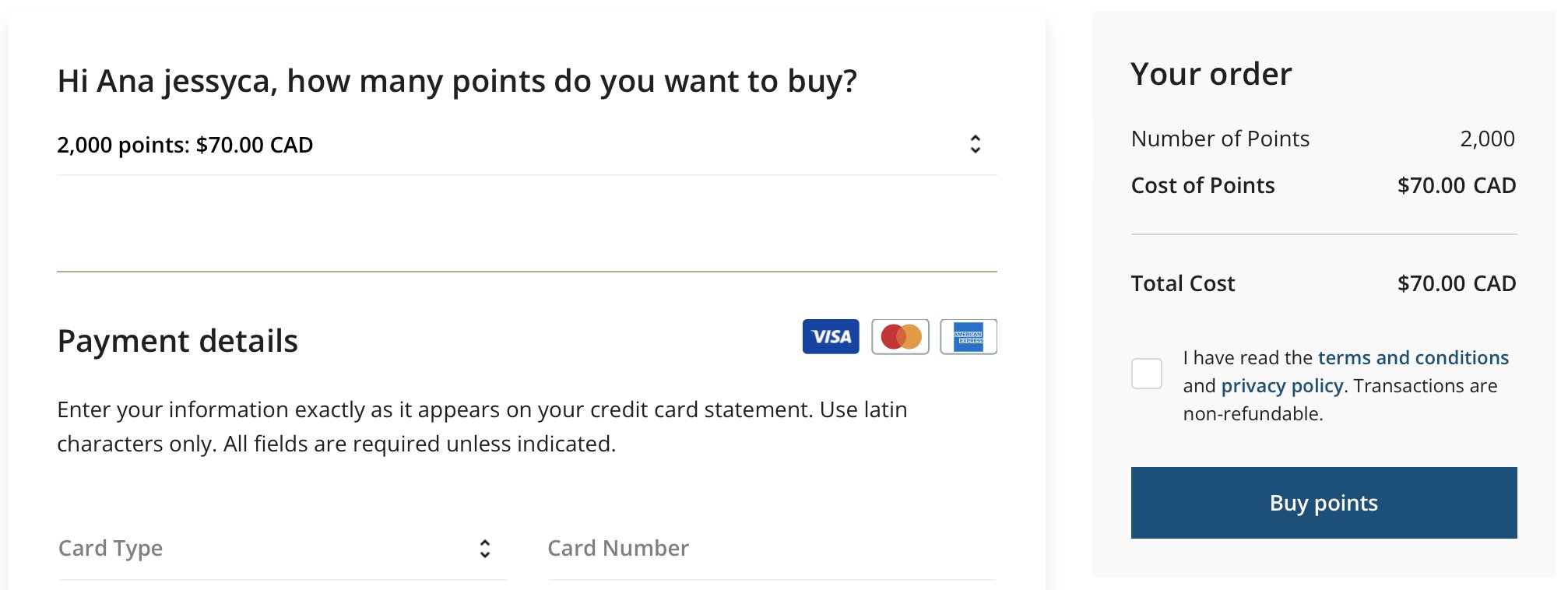Click the Total Cost label
Image resolution: width=1568 pixels, height=590 pixels.
pos(1183,283)
